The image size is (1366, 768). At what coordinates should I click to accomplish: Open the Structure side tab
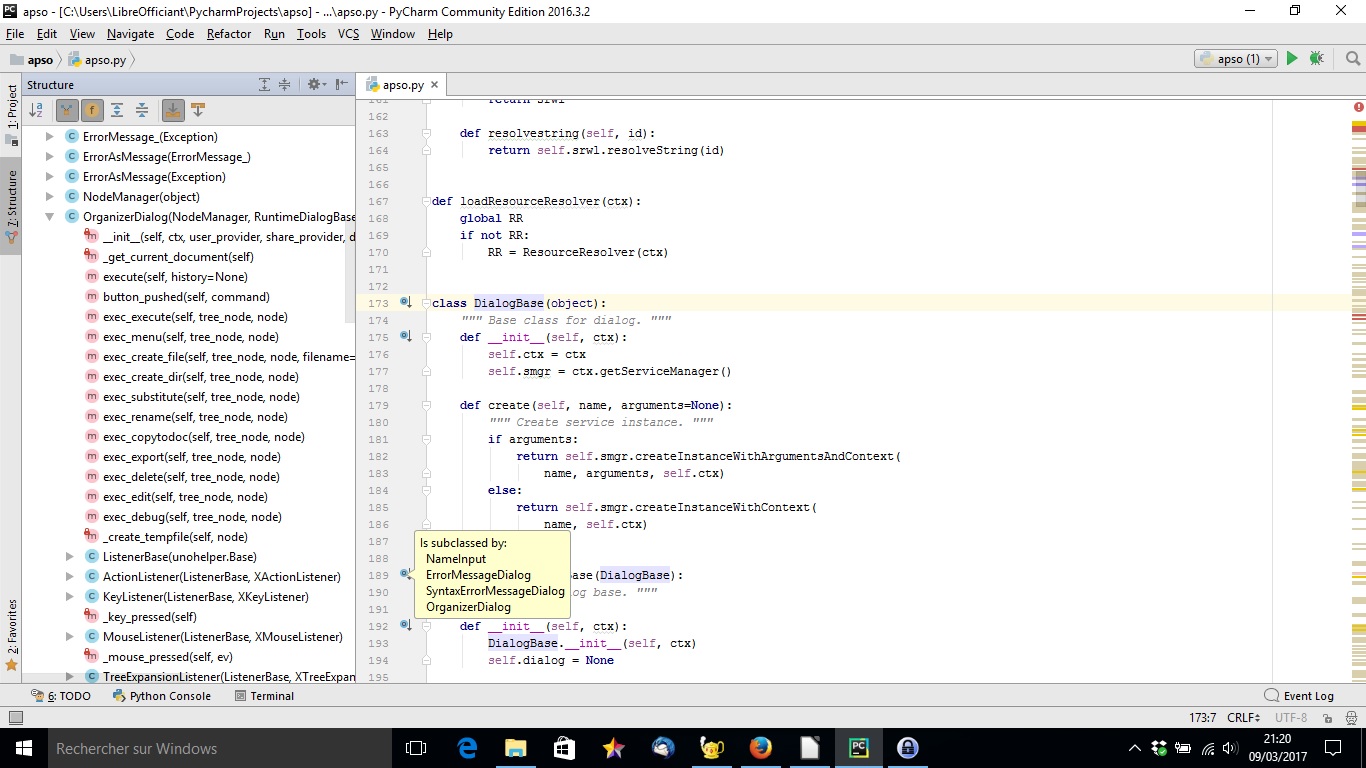tap(11, 205)
